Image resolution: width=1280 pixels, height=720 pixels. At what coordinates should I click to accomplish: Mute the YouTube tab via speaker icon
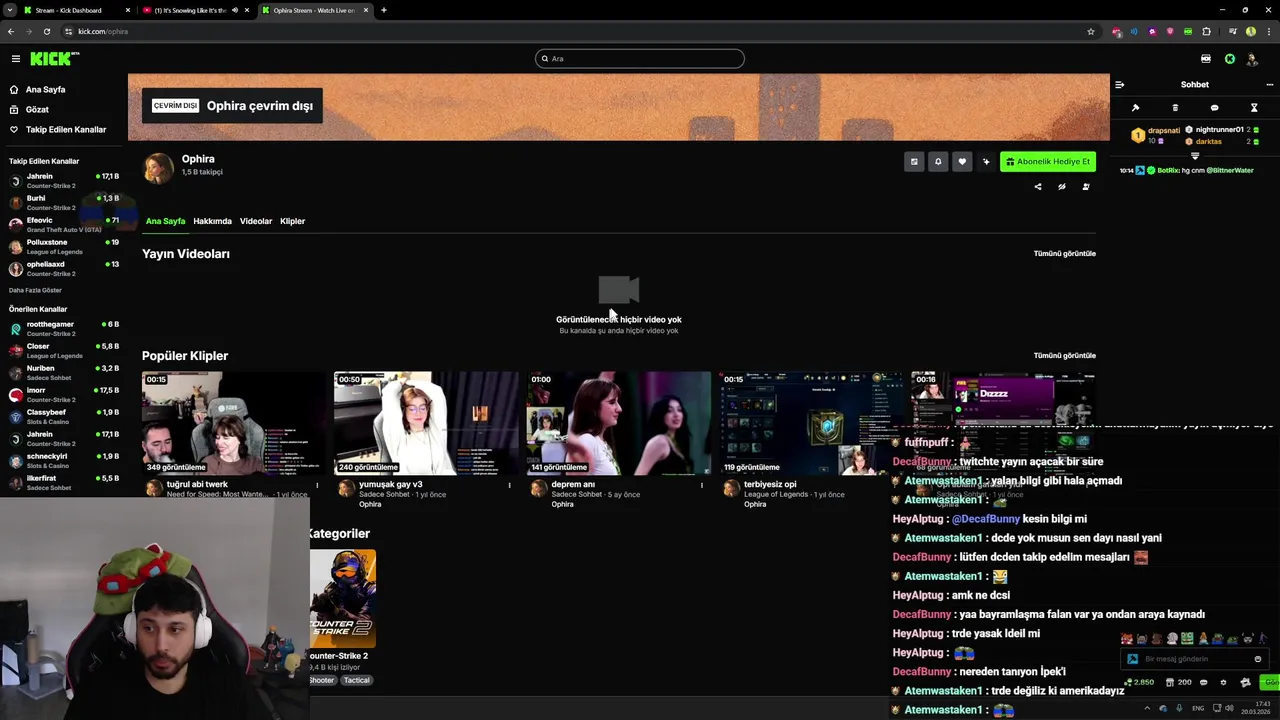(x=235, y=10)
